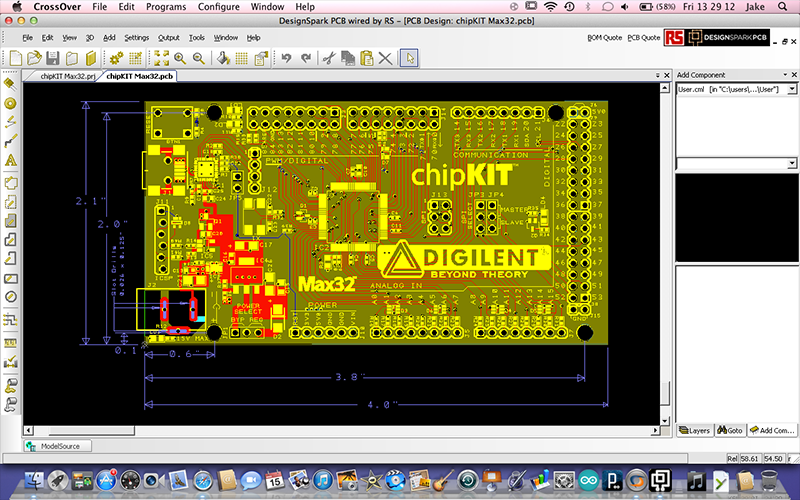The height and width of the screenshot is (500, 800).
Task: Click the Save floppy disk icon
Action: (54, 58)
